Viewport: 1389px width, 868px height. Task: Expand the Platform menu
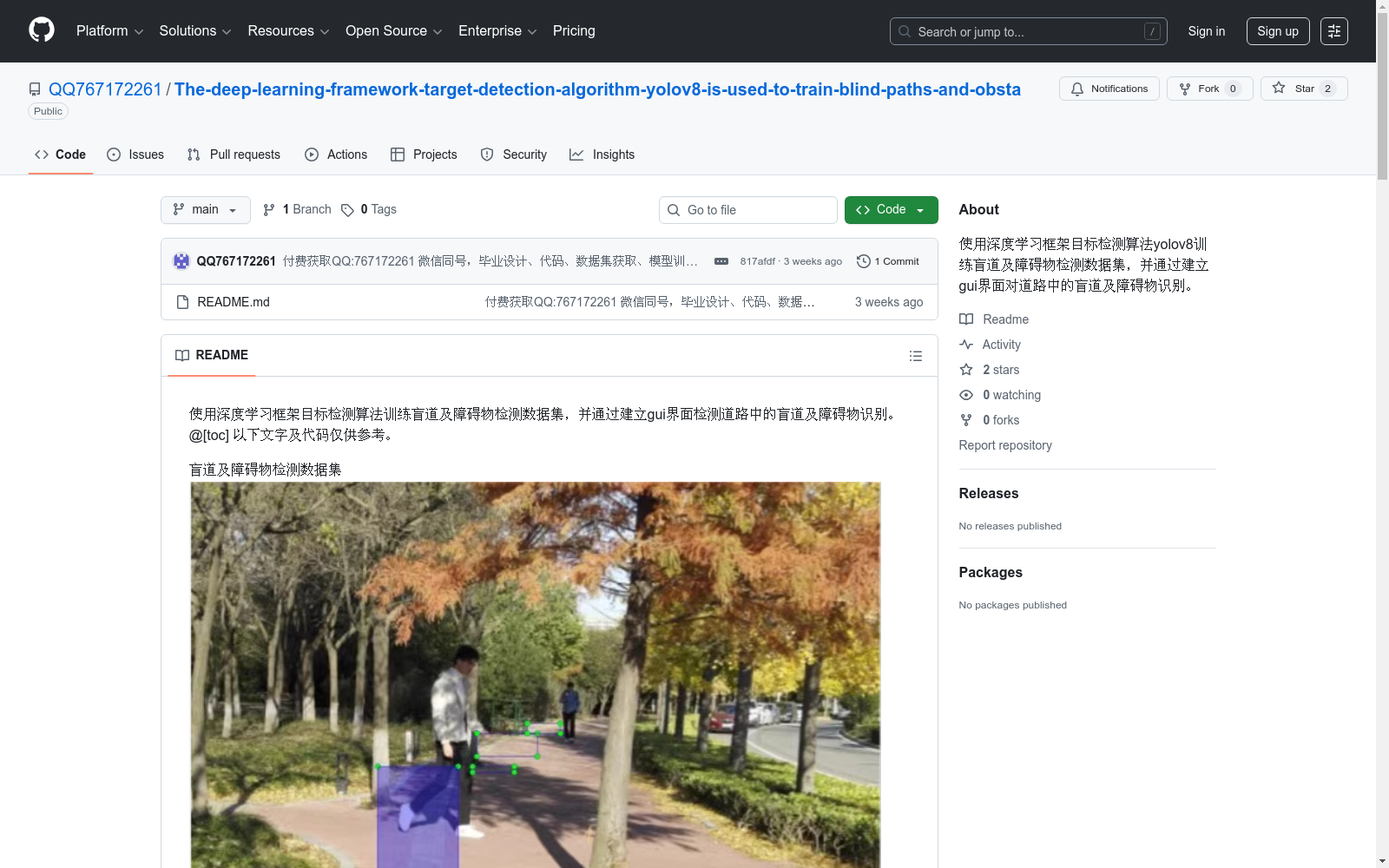tap(109, 31)
